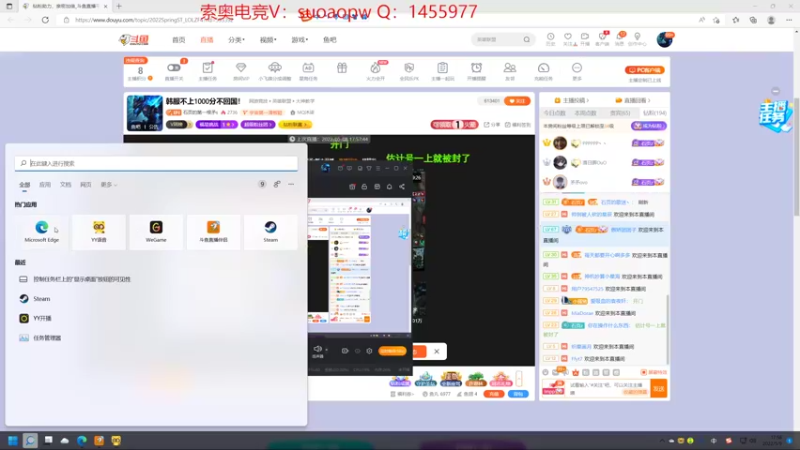Click the chat message input box
This screenshot has height=450, width=800.
coord(608,389)
